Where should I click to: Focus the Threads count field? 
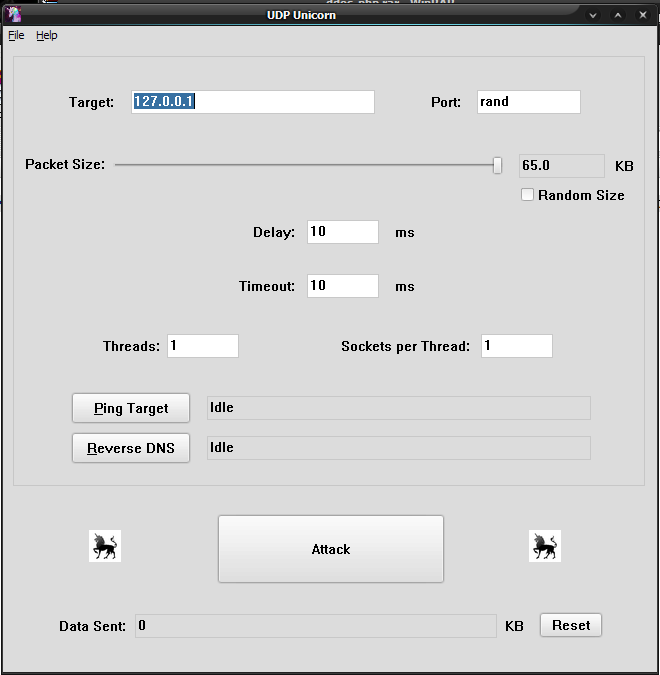click(203, 346)
